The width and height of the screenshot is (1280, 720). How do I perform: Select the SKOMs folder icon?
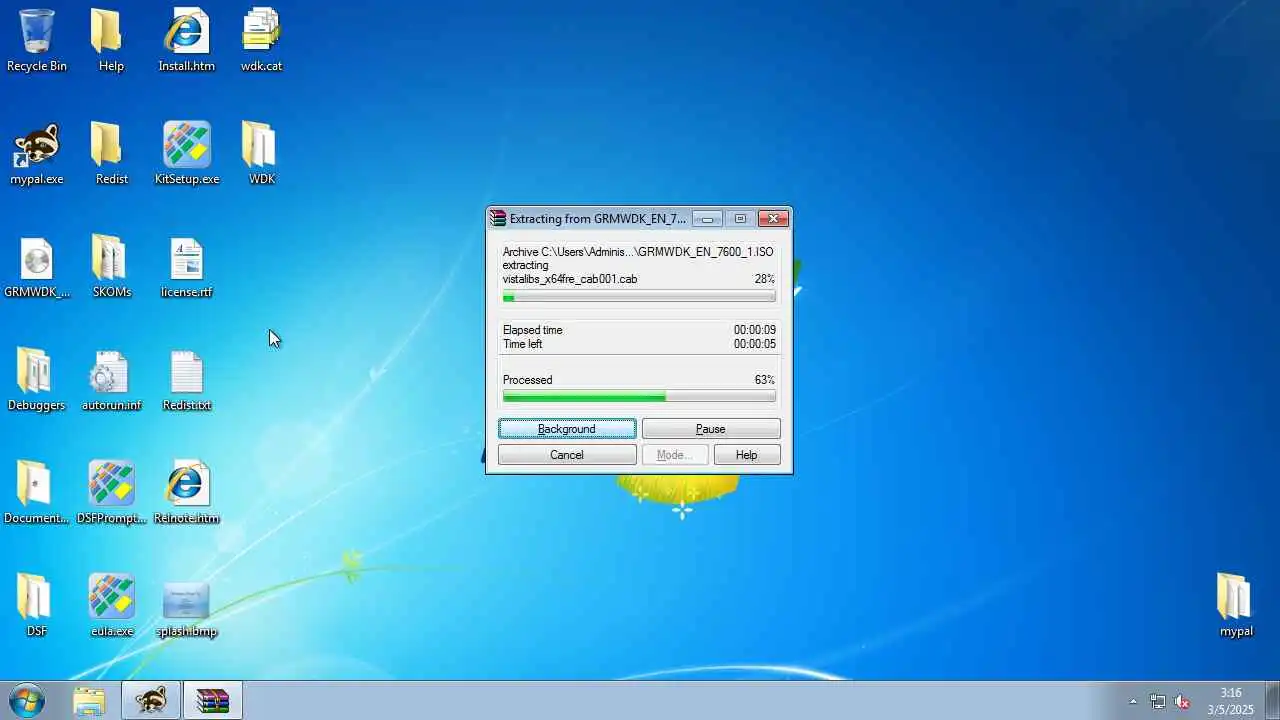point(111,267)
